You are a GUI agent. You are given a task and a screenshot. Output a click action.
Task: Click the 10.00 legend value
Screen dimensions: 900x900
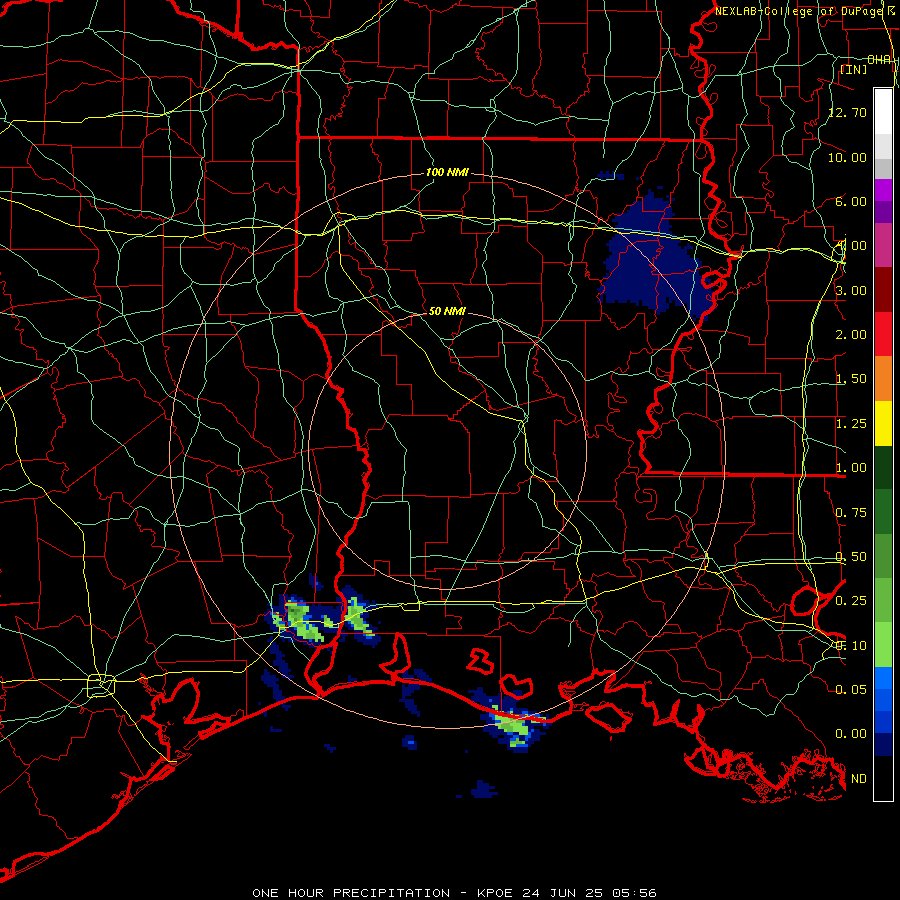pos(848,157)
